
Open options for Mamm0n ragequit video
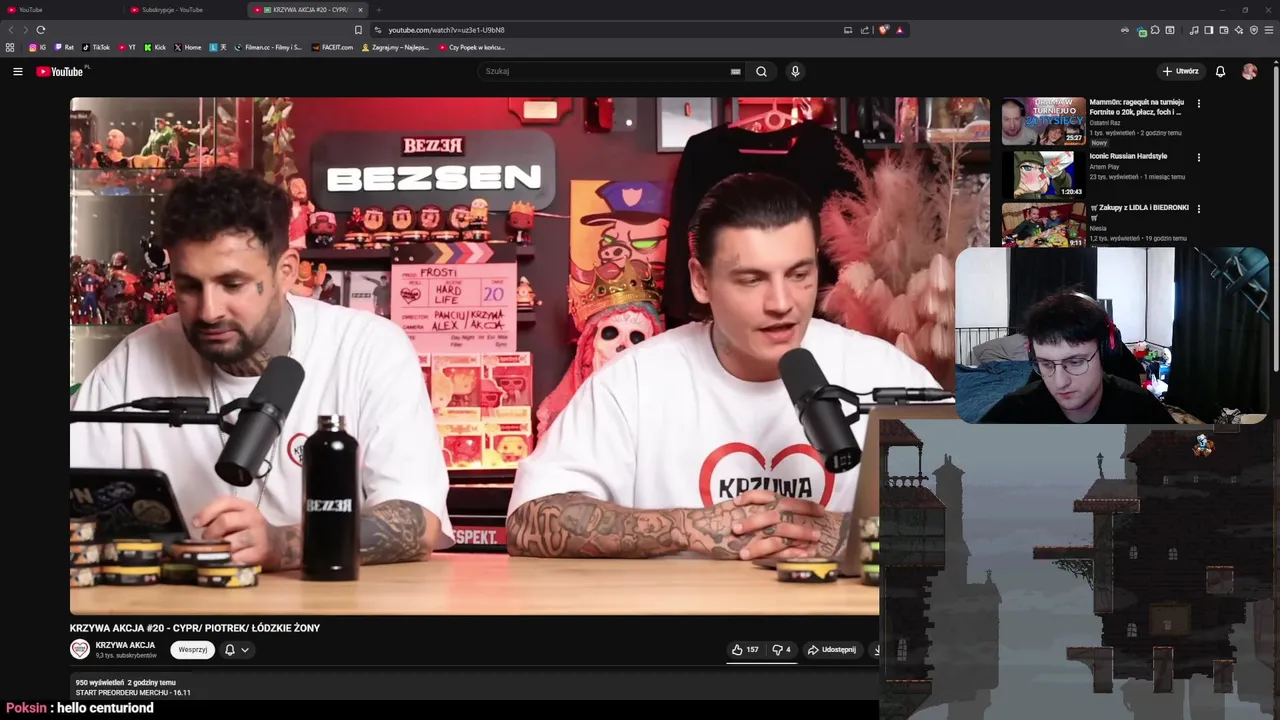(x=1198, y=103)
